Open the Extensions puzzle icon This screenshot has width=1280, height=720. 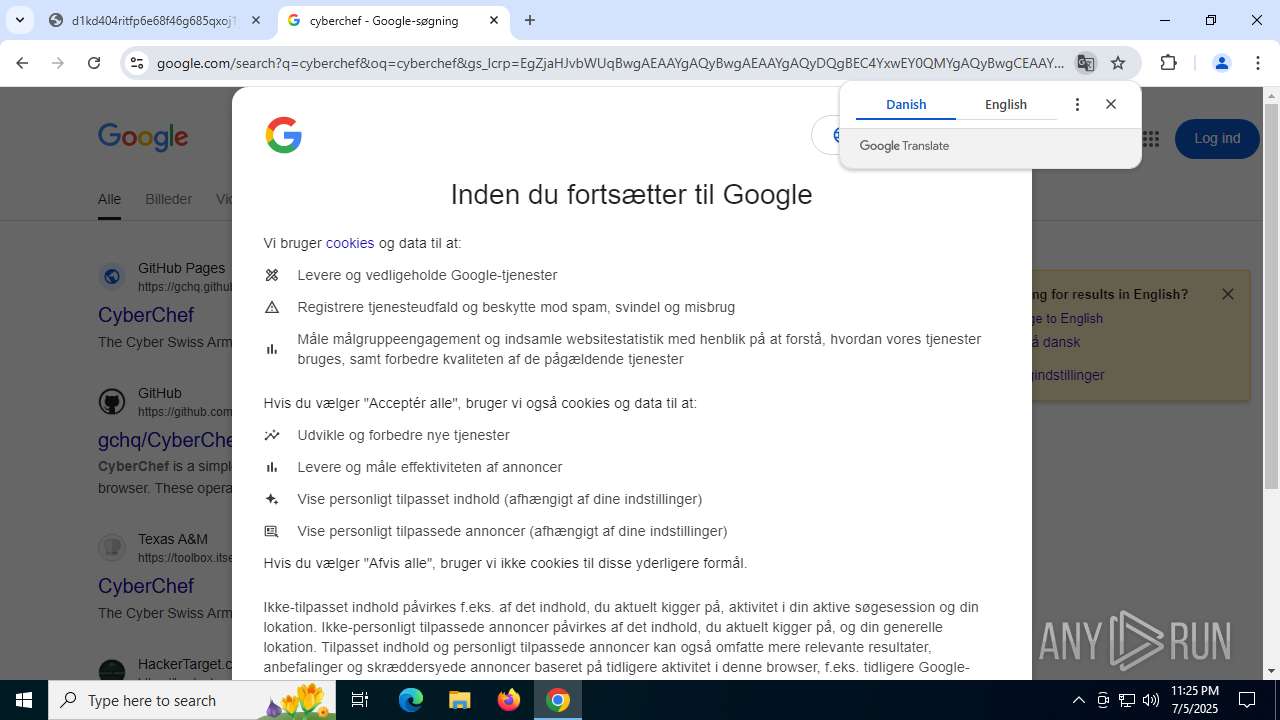tap(1168, 63)
